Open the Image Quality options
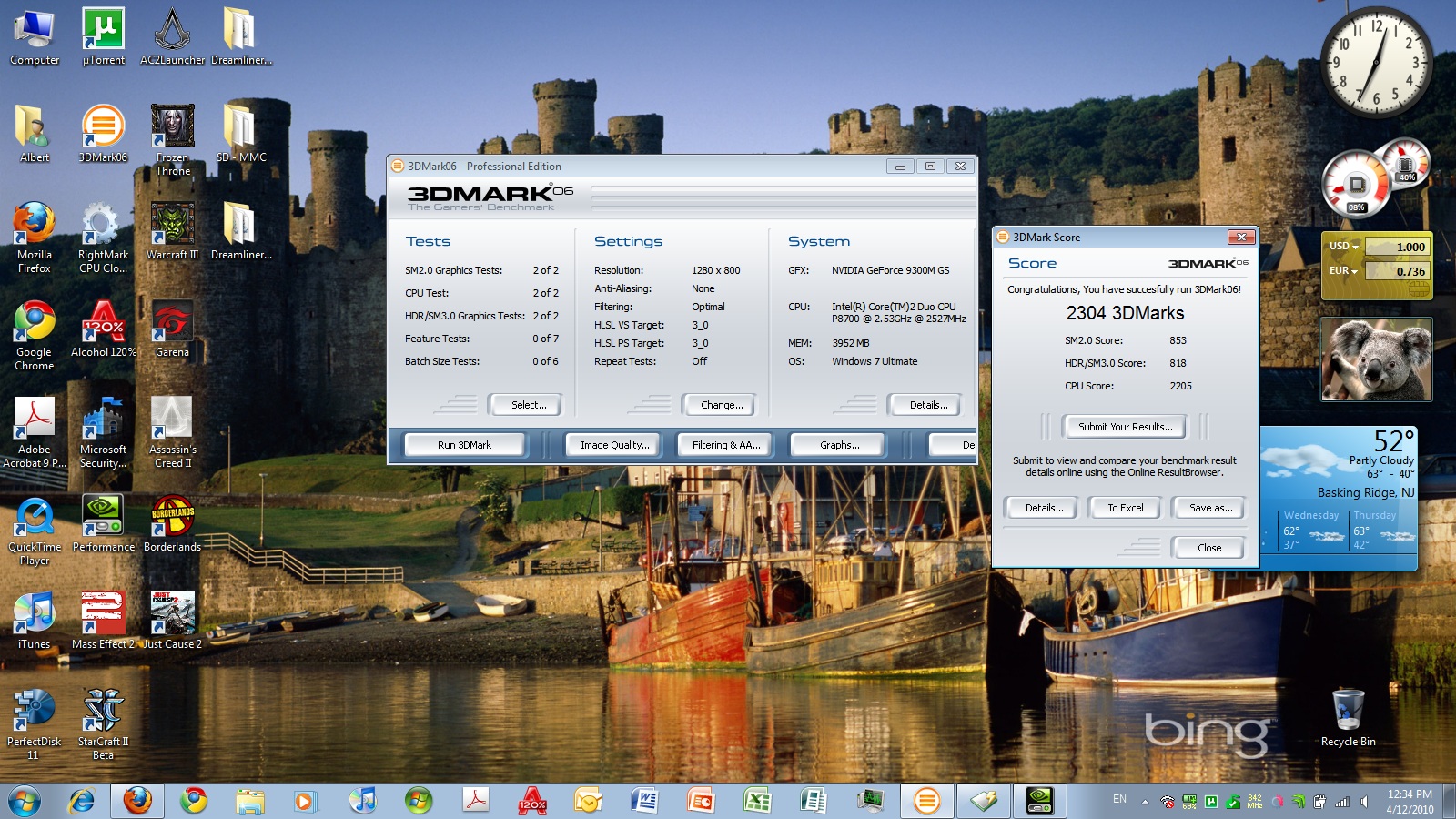Viewport: 1456px width, 819px height. [614, 445]
